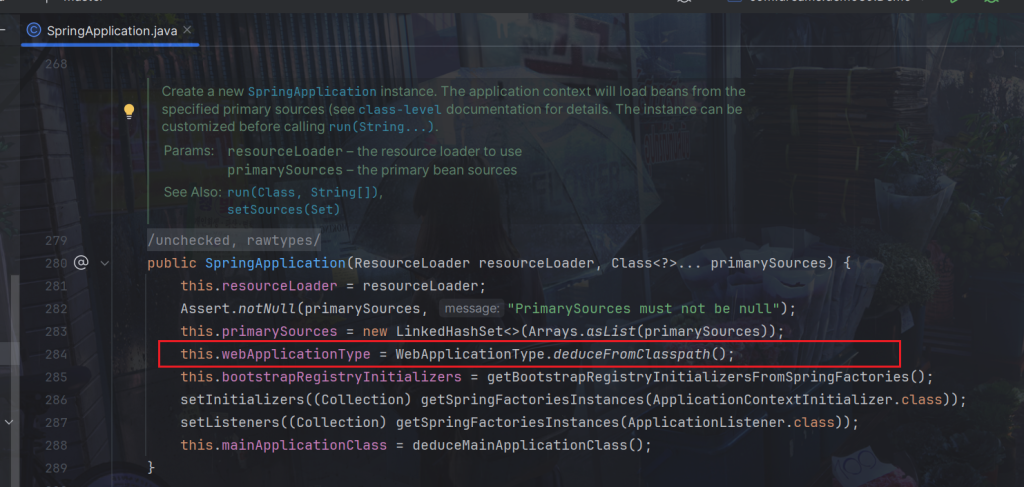
Task: Click the WebApplicationType class reference on line 284
Action: click(471, 354)
